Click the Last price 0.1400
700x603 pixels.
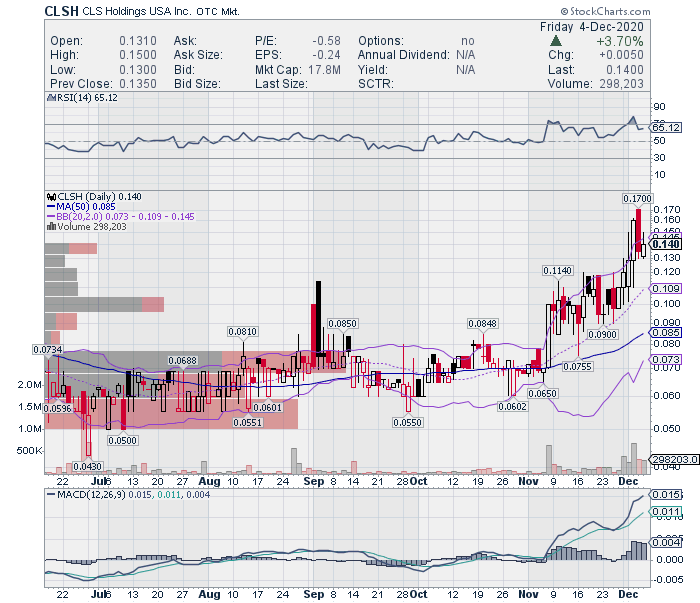click(x=625, y=70)
